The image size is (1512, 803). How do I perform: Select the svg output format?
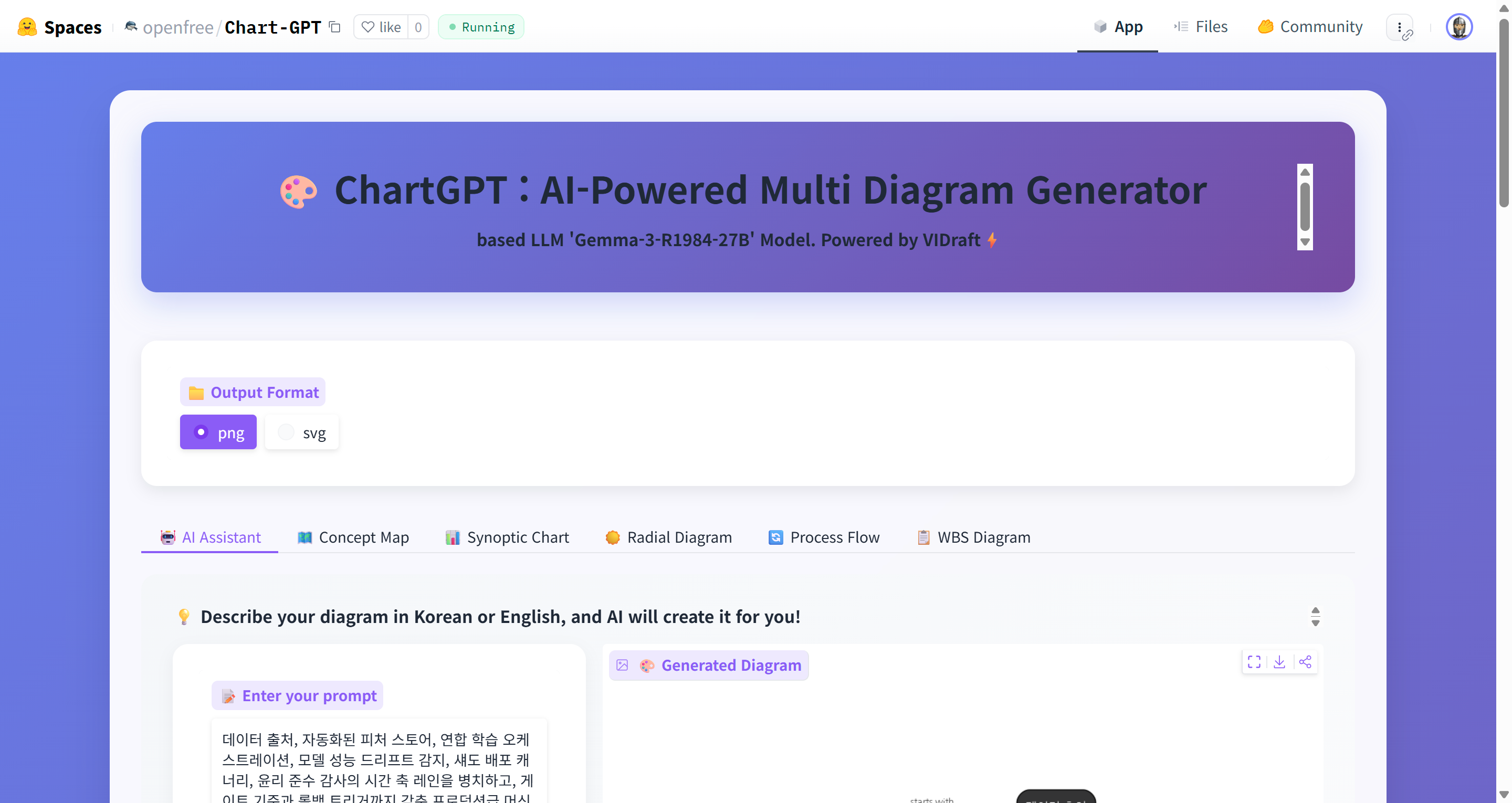[x=302, y=432]
